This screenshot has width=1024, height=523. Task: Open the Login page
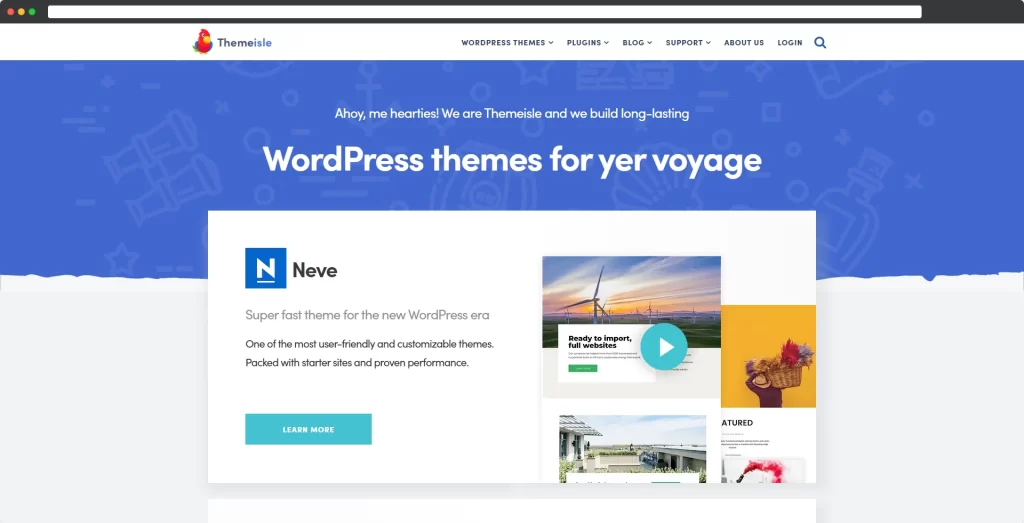coord(790,42)
